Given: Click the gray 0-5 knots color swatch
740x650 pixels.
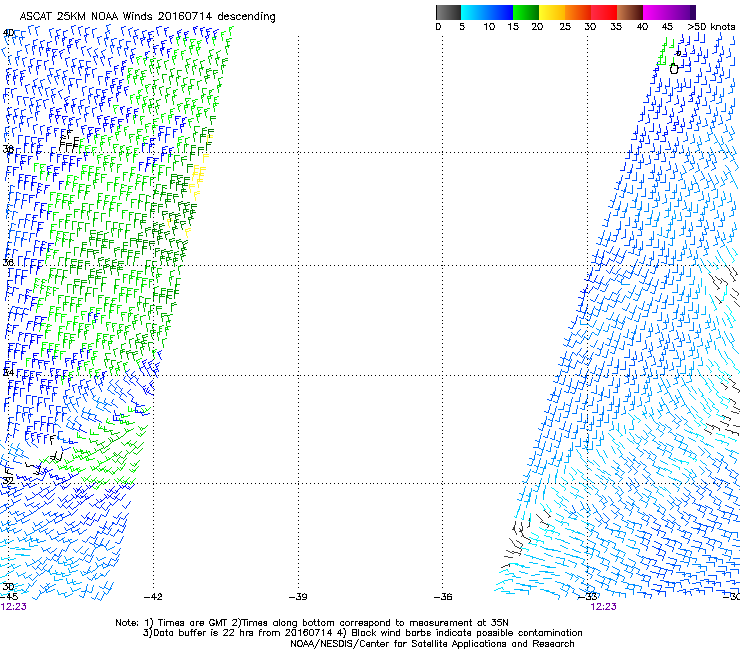Looking at the screenshot, I should (x=448, y=12).
